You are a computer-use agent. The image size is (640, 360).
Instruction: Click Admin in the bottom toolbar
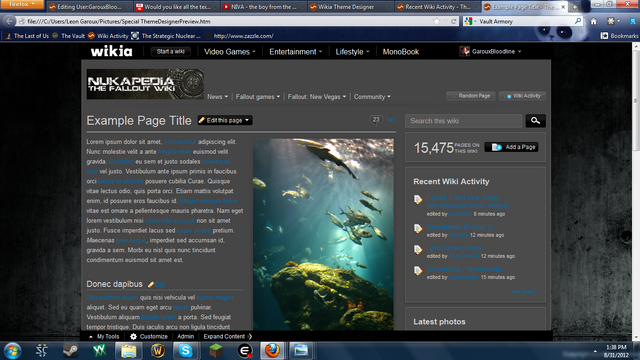click(185, 336)
